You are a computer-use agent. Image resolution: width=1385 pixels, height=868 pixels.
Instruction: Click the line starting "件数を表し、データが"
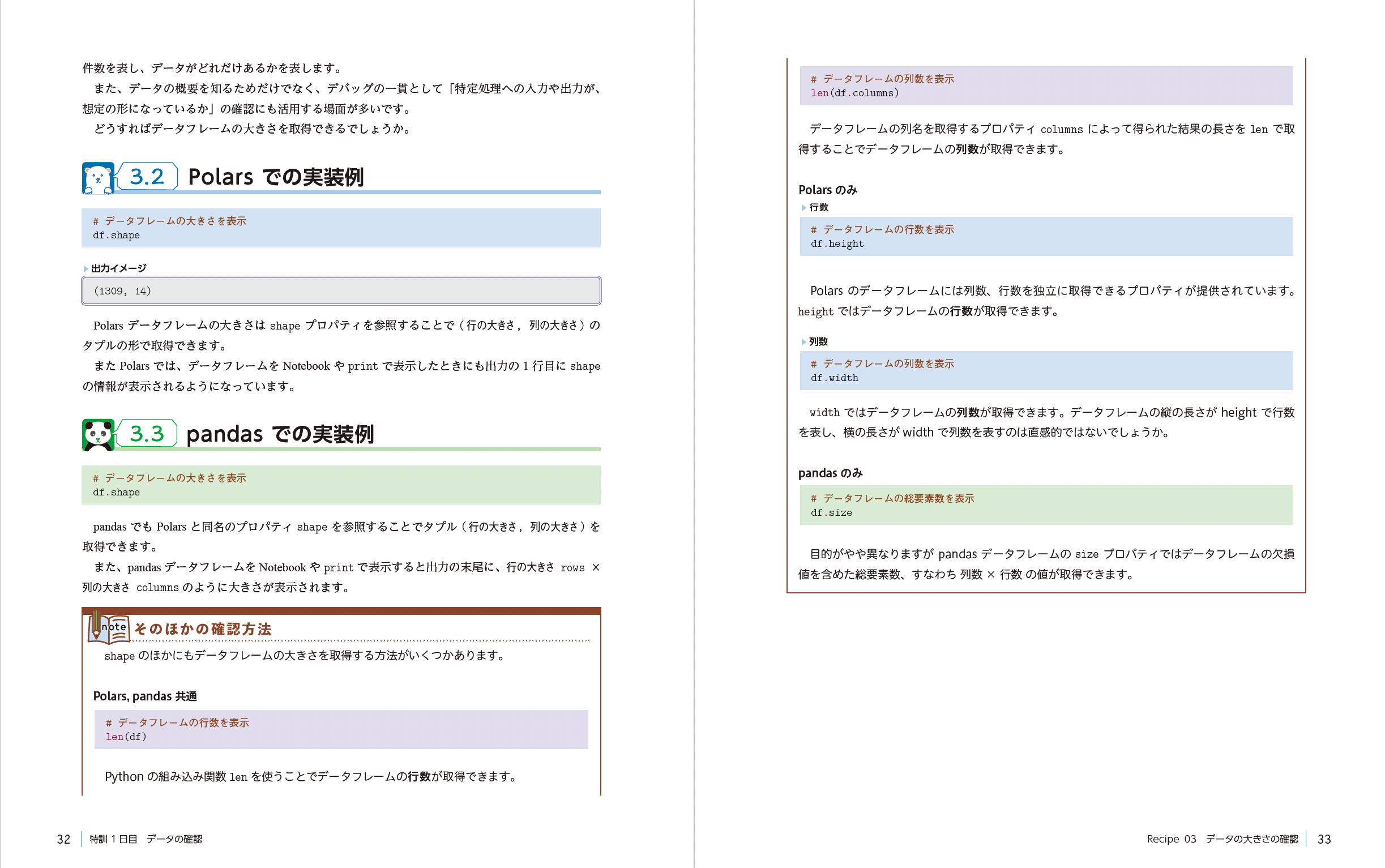coord(213,69)
